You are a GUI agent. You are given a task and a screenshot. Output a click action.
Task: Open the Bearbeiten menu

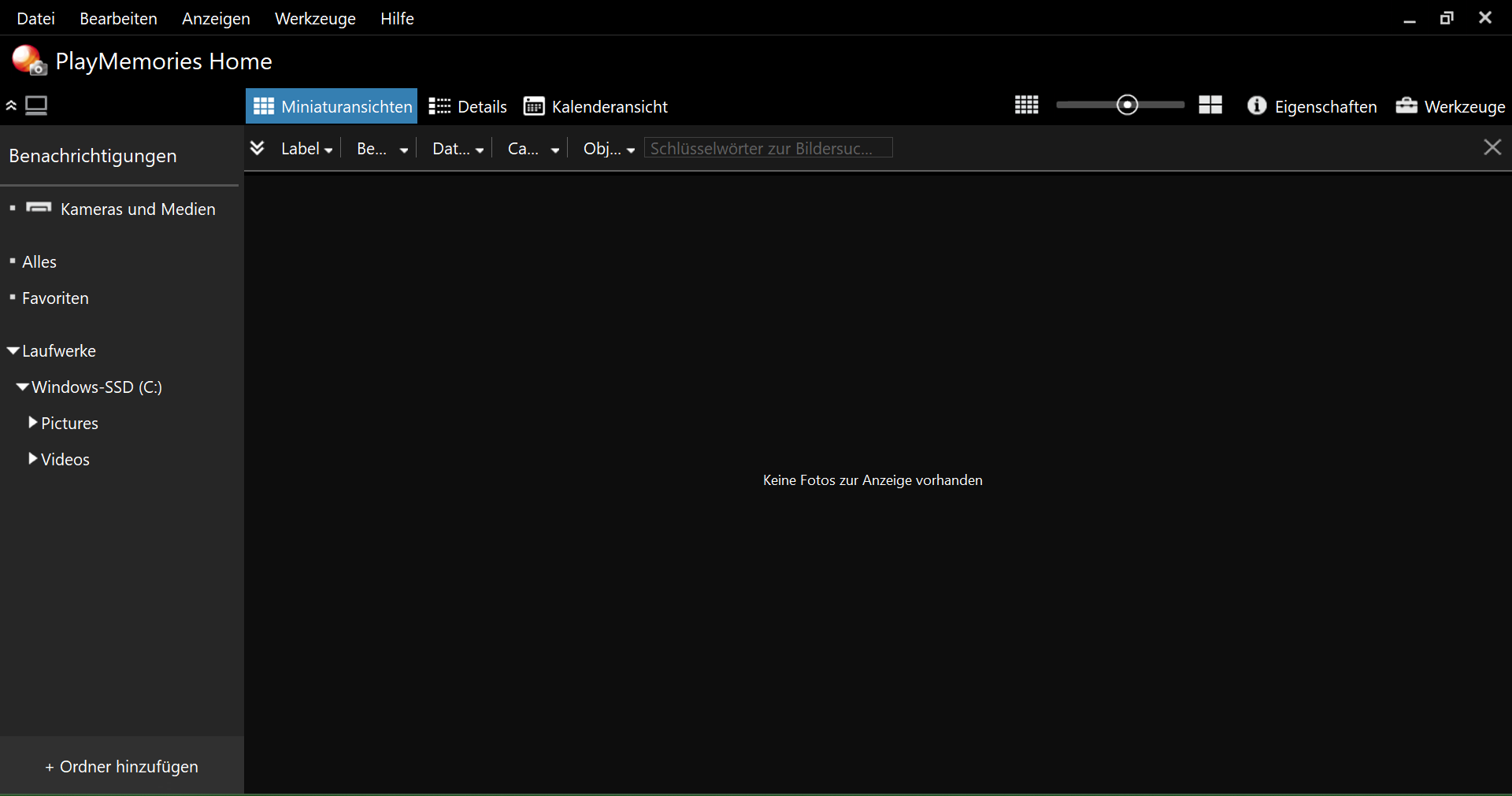click(x=118, y=18)
